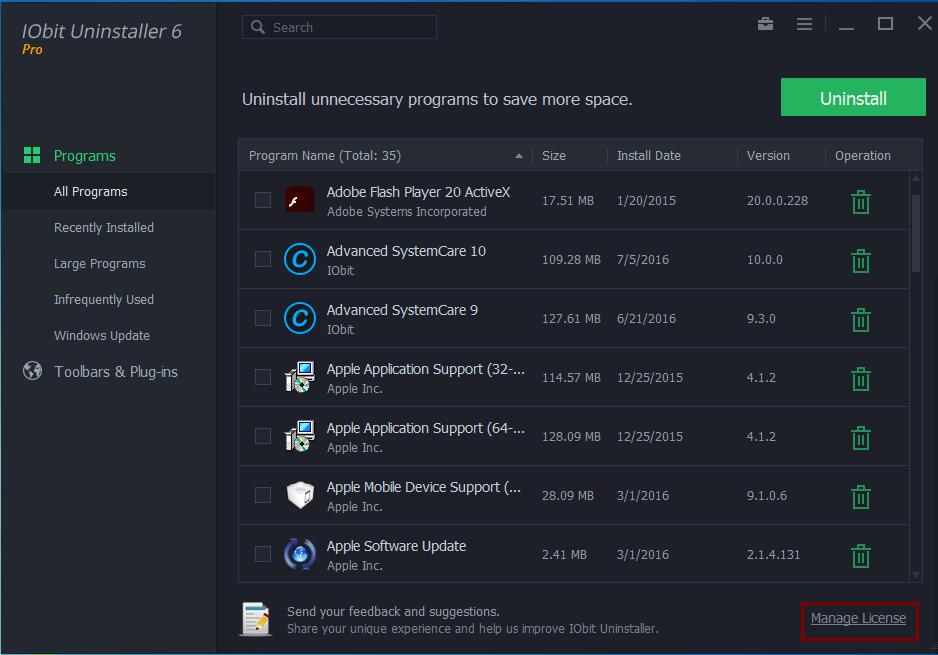Image resolution: width=938 pixels, height=655 pixels.
Task: Click the 2.41 MB size value
Action: coord(564,555)
